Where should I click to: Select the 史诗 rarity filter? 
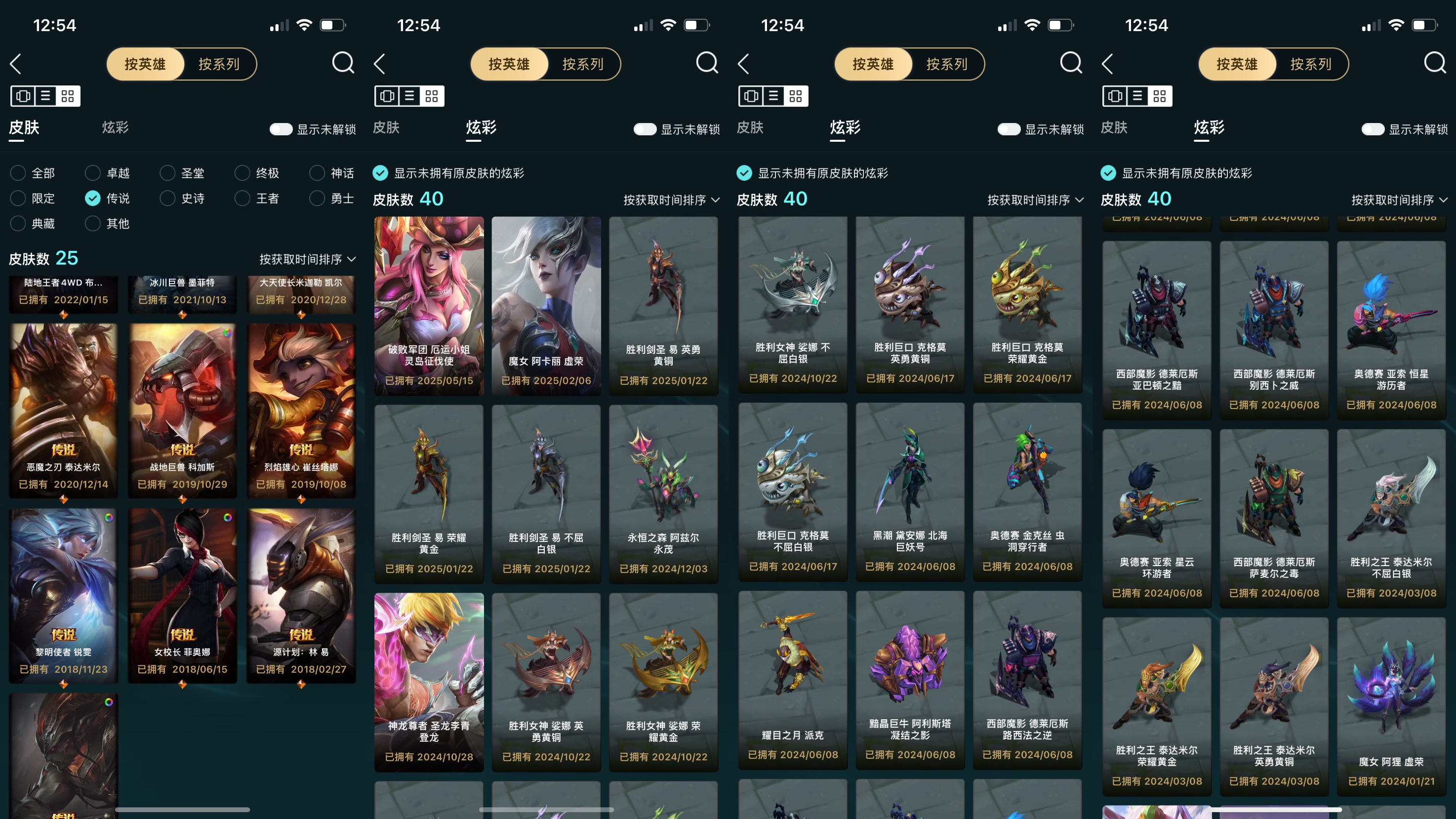(182, 199)
